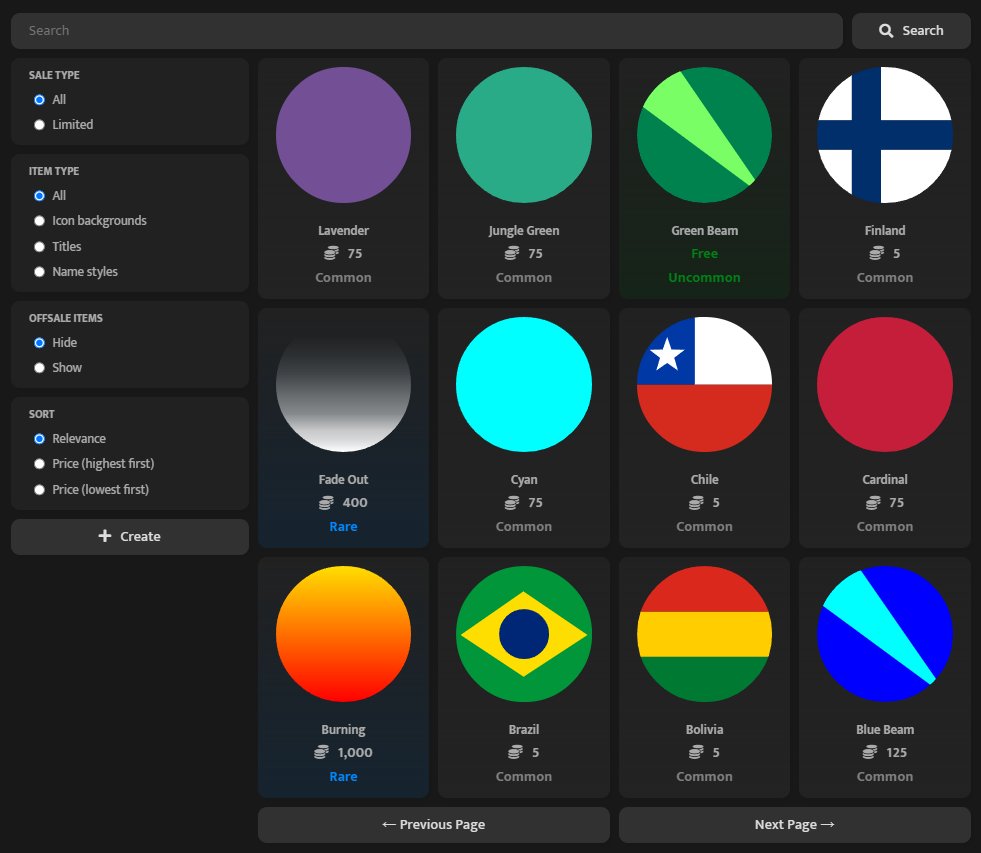Screen dimensions: 981x853
Task: Click the Cyan item name
Action: (524, 479)
